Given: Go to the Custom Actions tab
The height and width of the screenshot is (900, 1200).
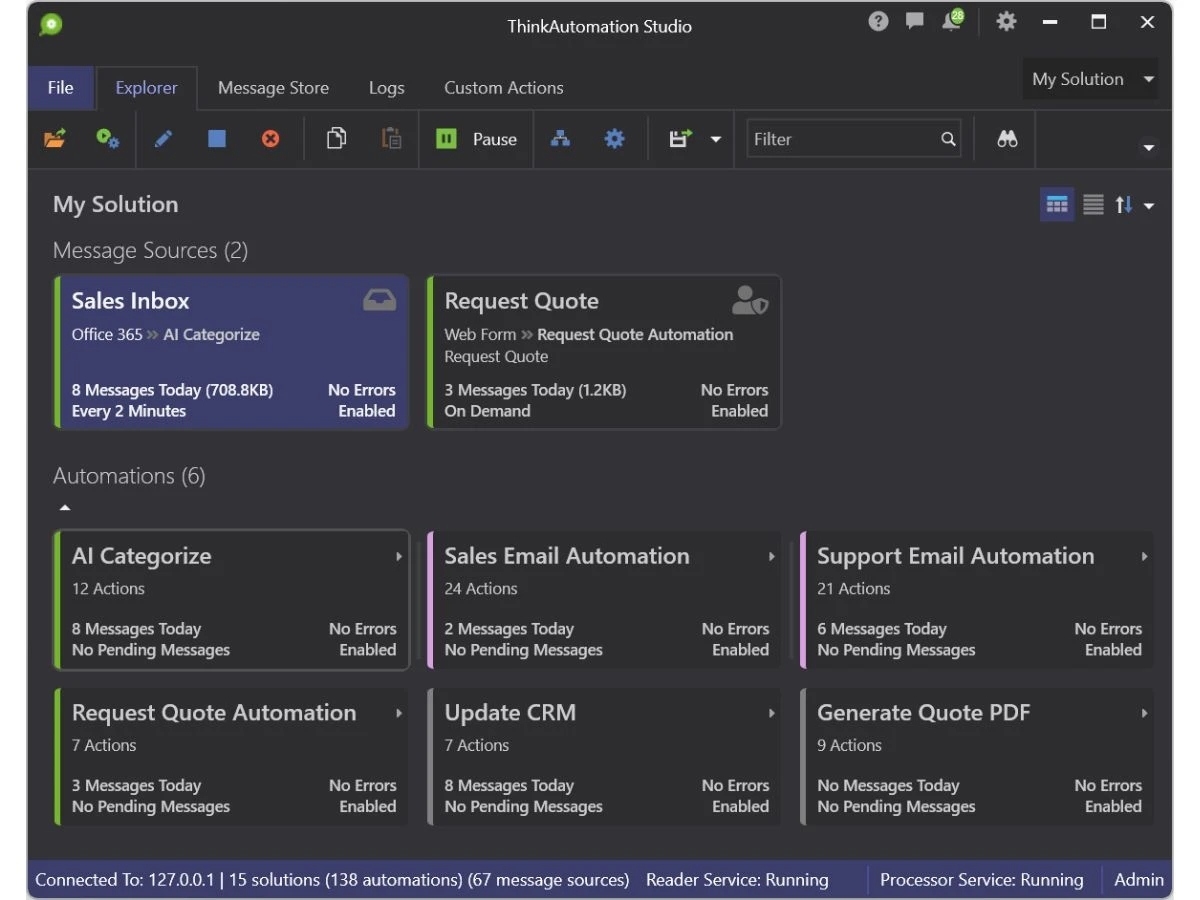Looking at the screenshot, I should point(503,88).
